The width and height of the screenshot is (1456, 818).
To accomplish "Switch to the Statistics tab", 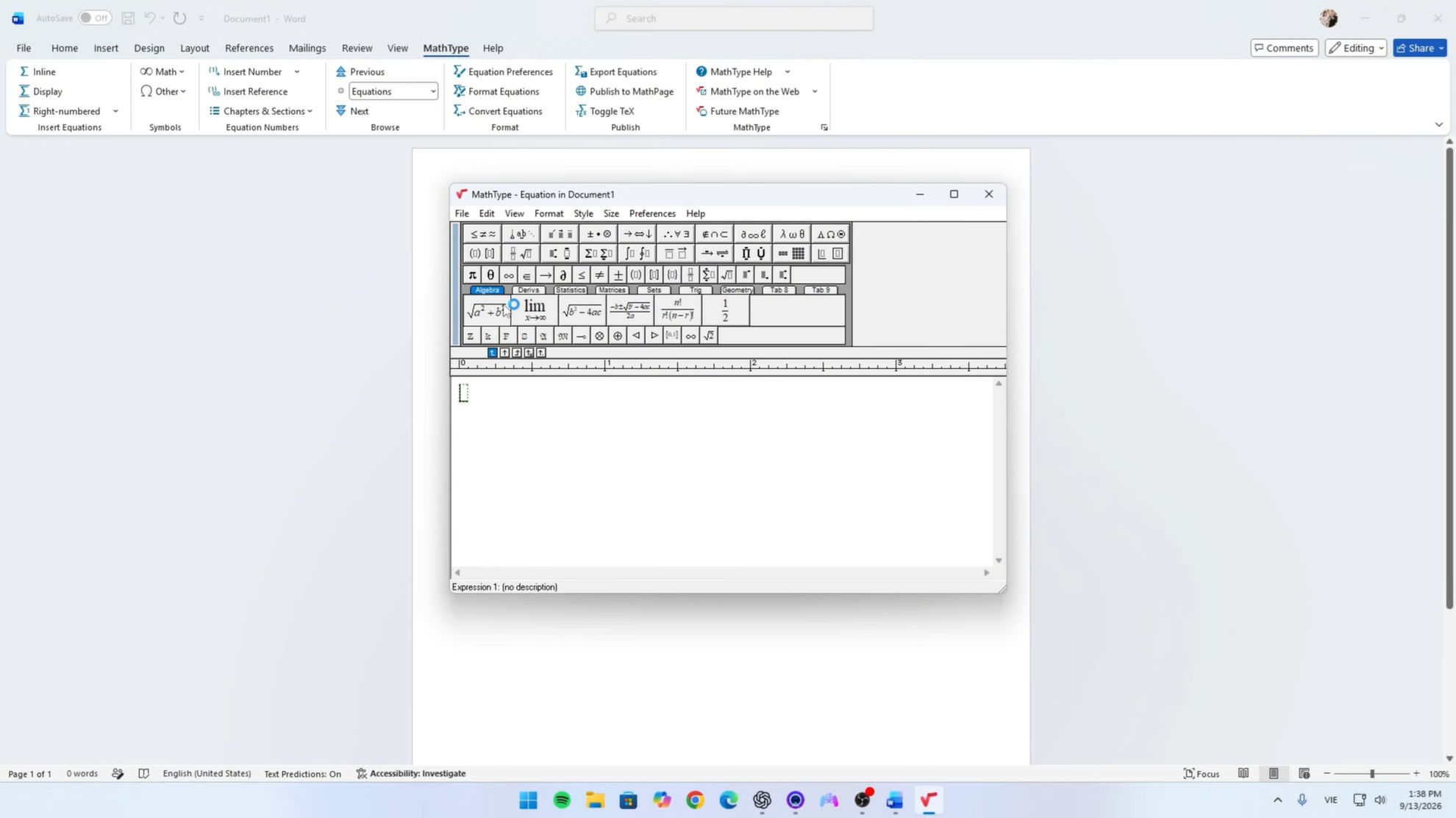I will pyautogui.click(x=570, y=290).
